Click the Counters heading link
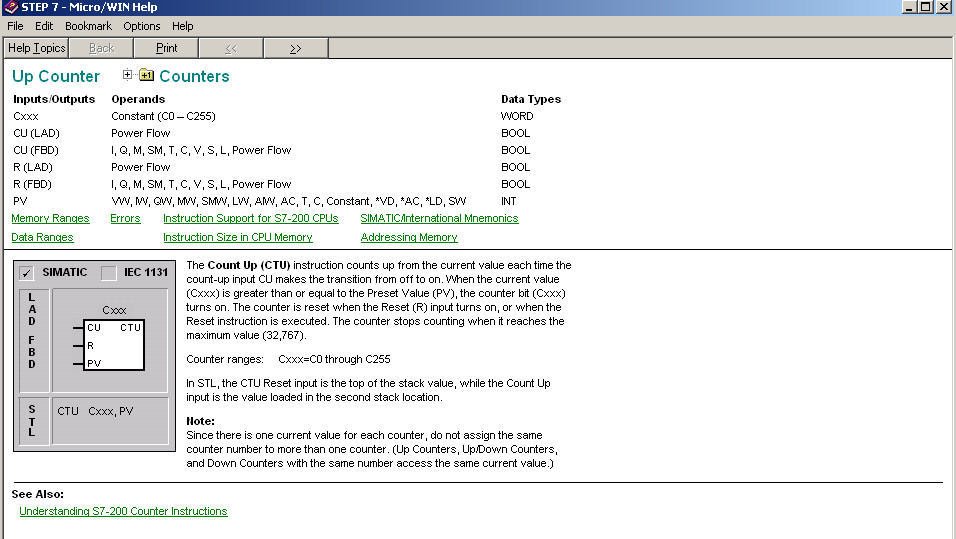The height and width of the screenshot is (539, 956). click(x=194, y=76)
